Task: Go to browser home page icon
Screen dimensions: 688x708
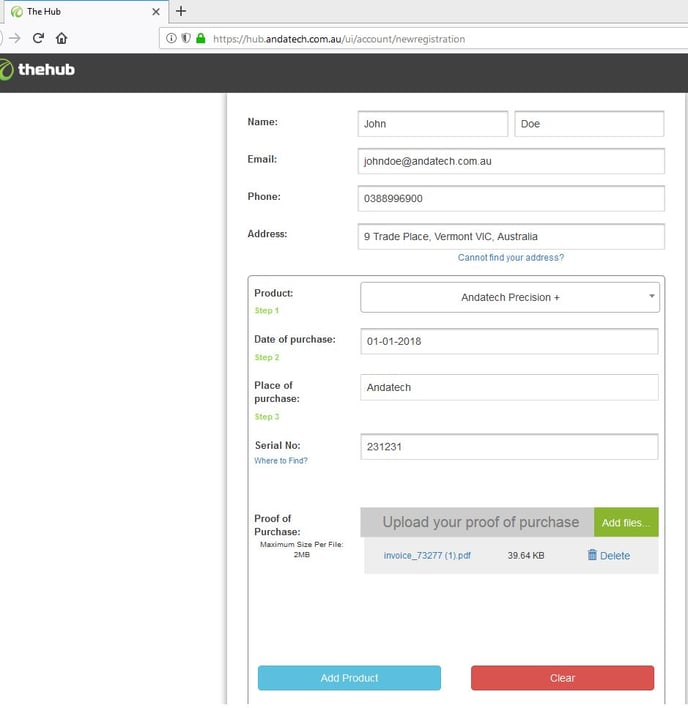Action: 61,38
